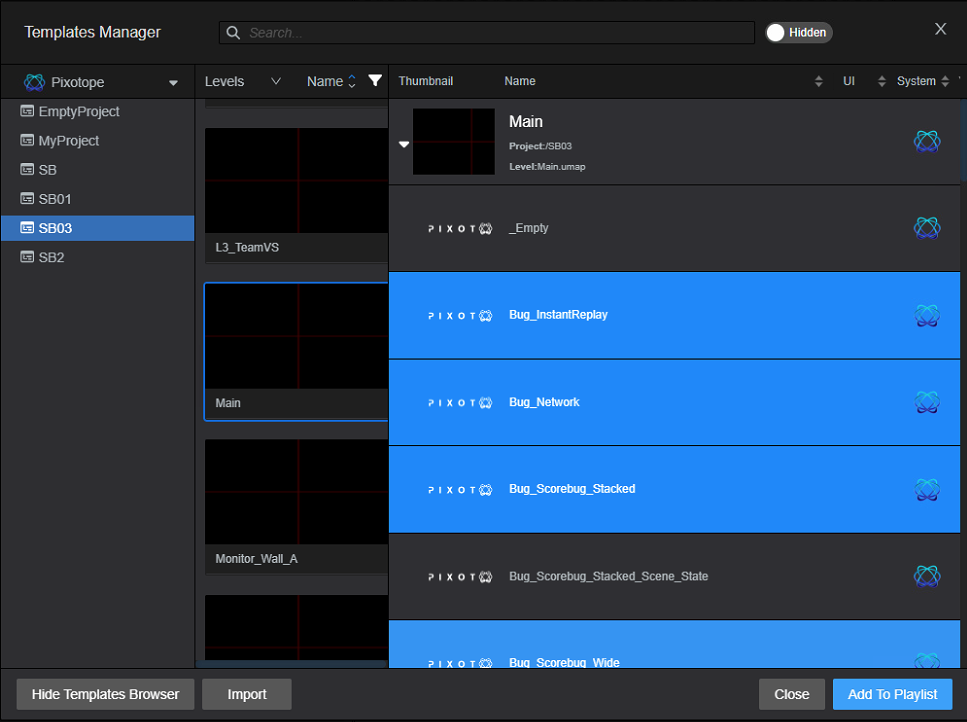Click the system icon on Bug_Scorebug_Stacked_Scene_State row

(x=926, y=576)
